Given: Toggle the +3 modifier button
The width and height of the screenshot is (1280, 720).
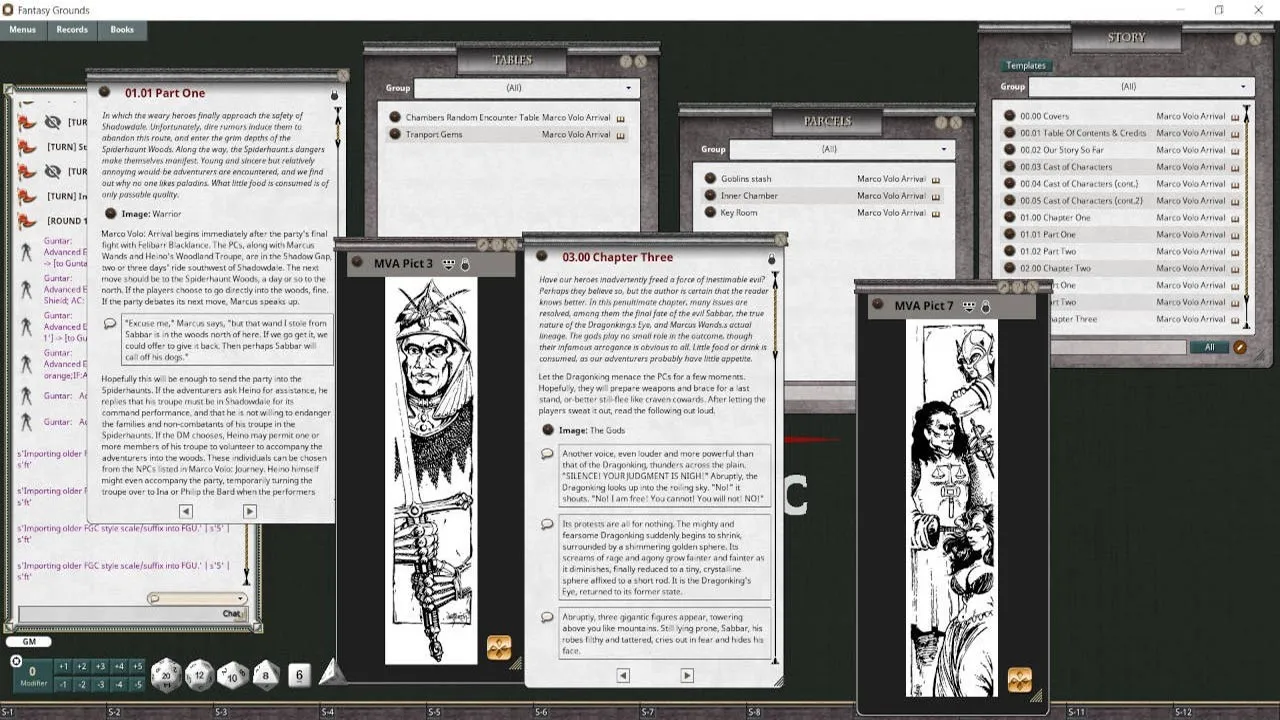Looking at the screenshot, I should click(x=101, y=667).
